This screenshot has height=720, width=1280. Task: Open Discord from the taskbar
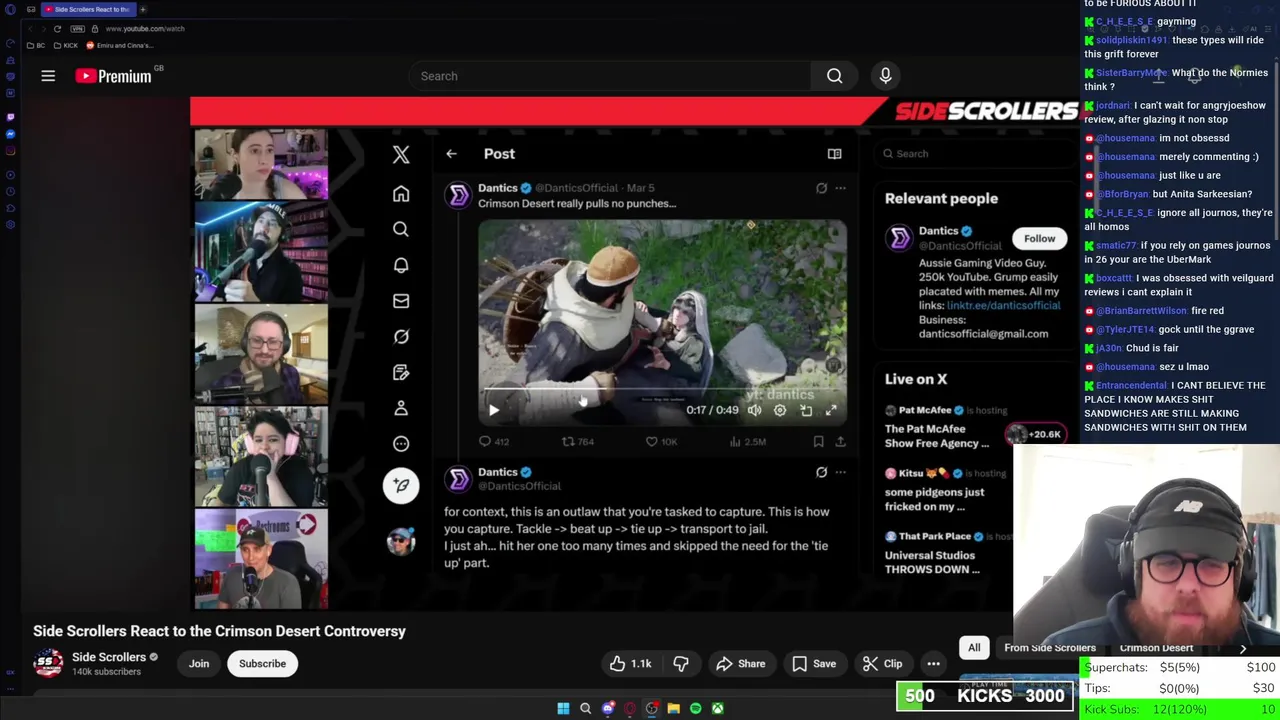coord(608,709)
